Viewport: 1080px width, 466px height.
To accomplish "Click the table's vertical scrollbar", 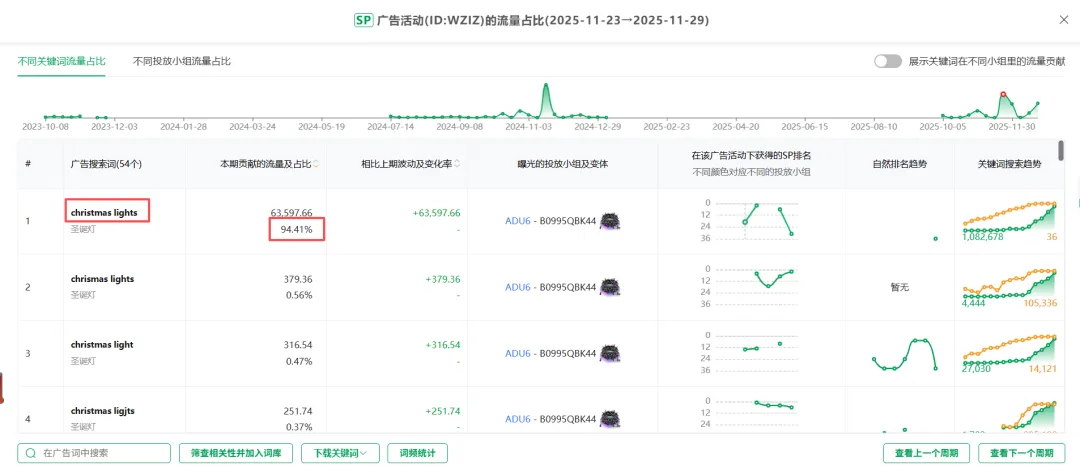I will point(1061,150).
